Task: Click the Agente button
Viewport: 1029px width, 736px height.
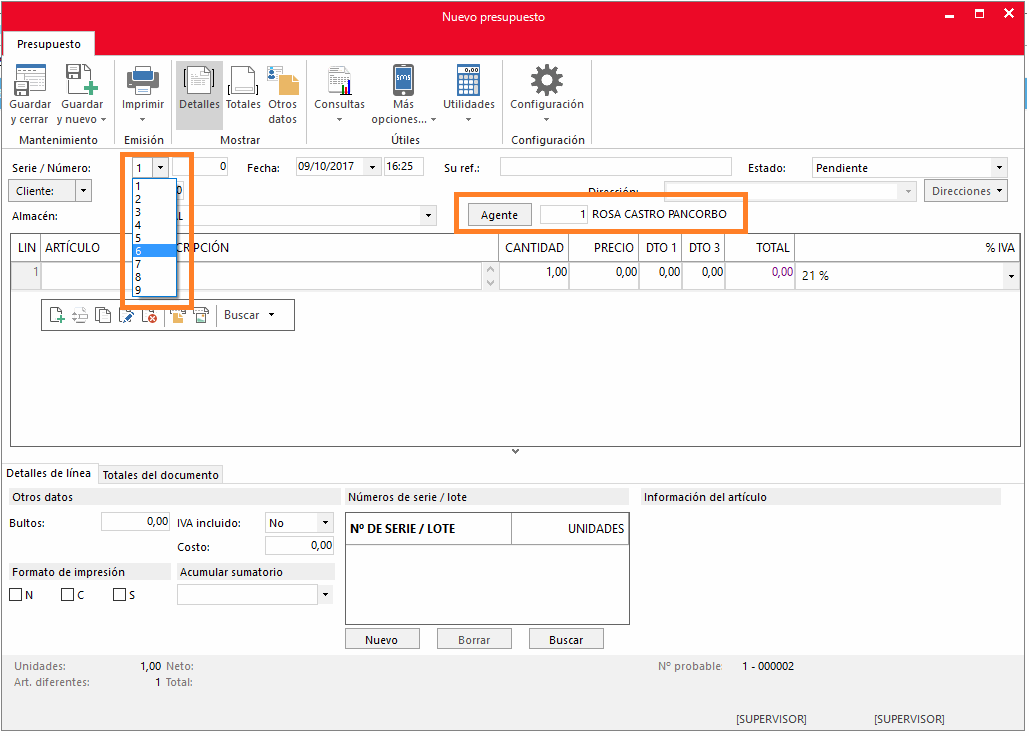Action: click(499, 215)
